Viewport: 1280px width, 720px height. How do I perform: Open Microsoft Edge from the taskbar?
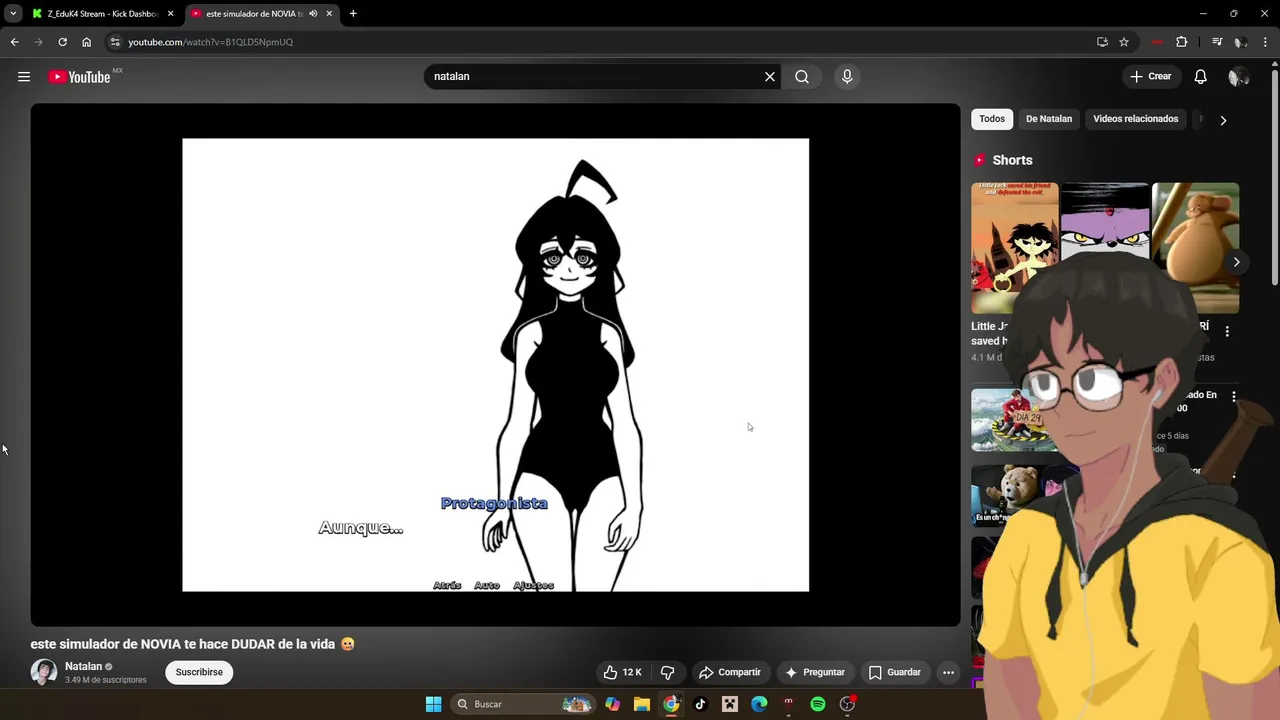759,704
